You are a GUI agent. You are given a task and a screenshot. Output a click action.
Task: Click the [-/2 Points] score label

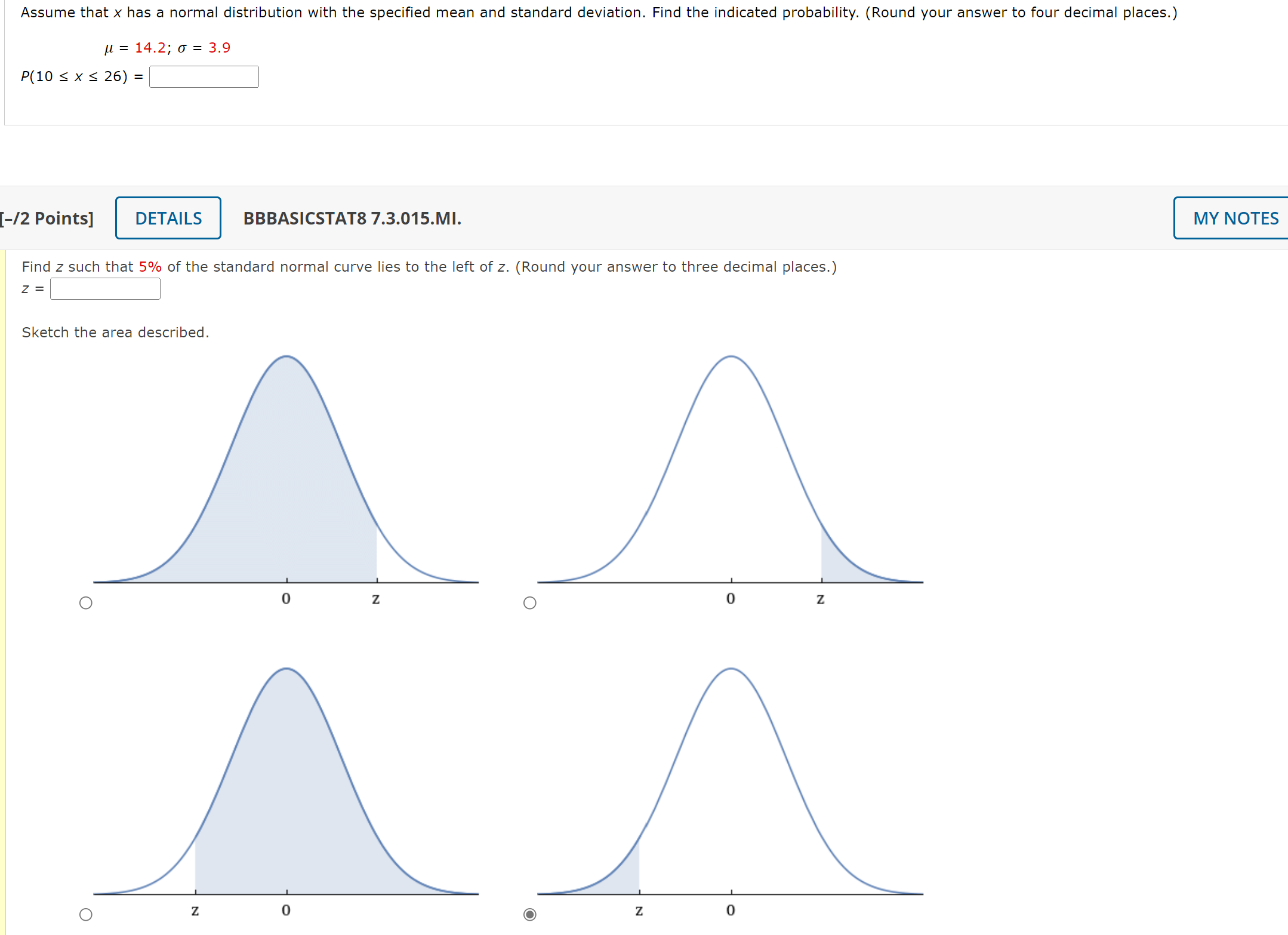[48, 218]
